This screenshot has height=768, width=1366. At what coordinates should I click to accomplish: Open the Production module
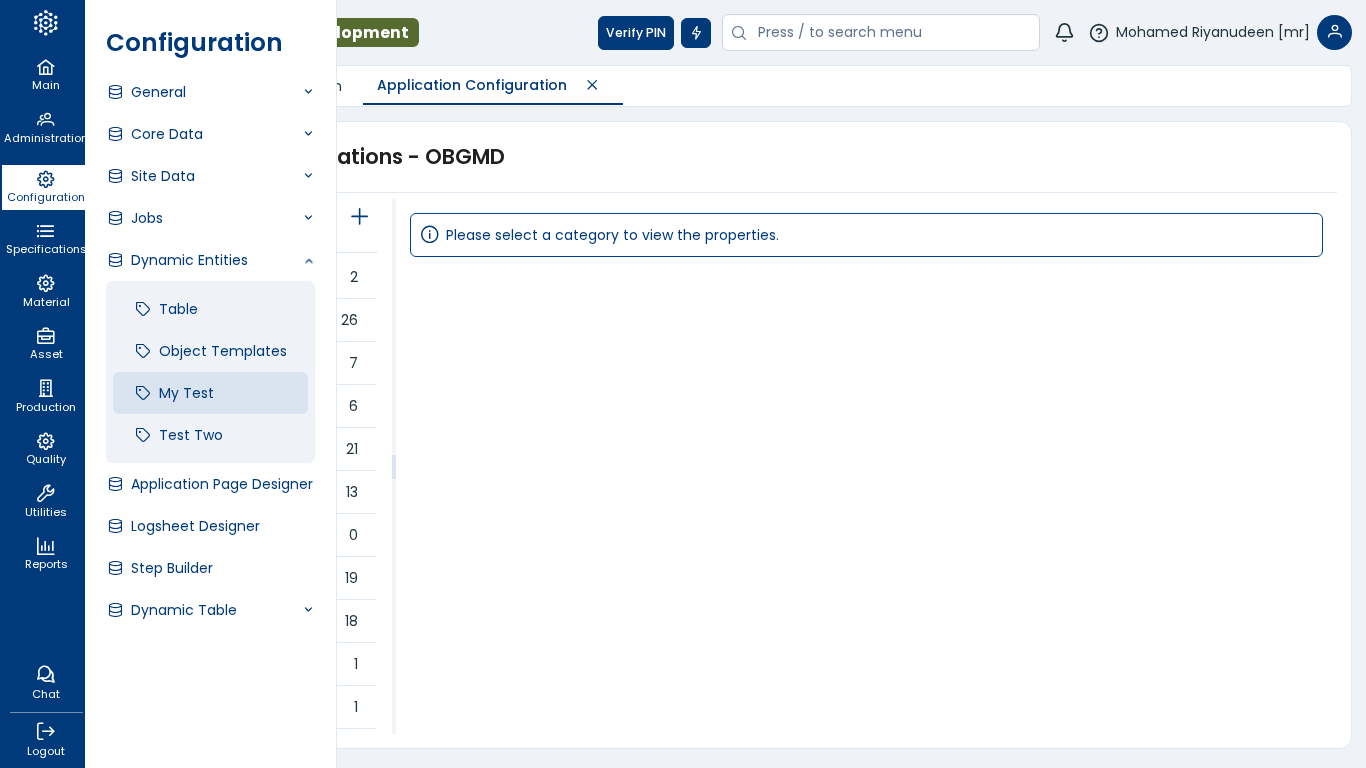(45, 396)
